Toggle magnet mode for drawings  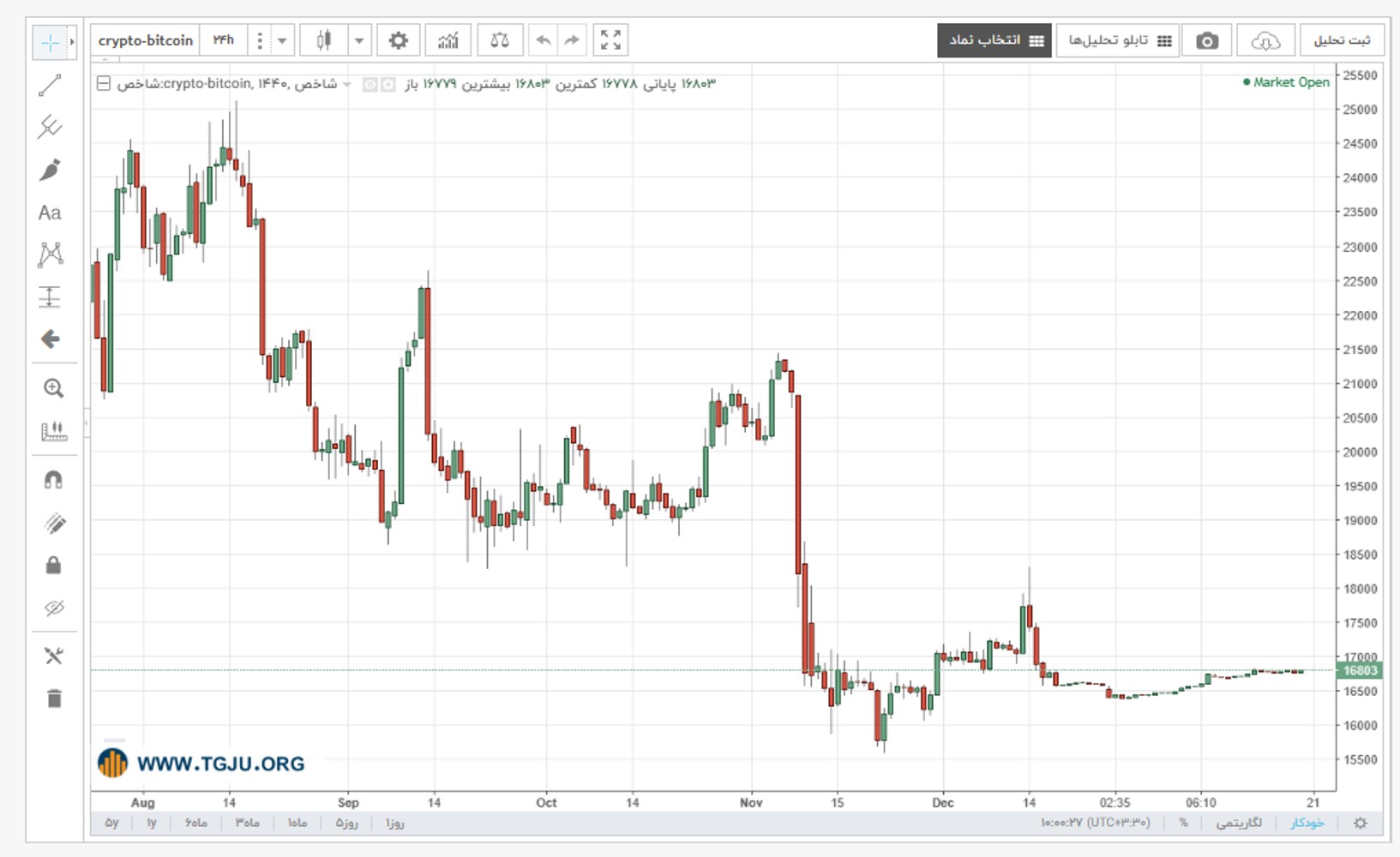tap(53, 480)
